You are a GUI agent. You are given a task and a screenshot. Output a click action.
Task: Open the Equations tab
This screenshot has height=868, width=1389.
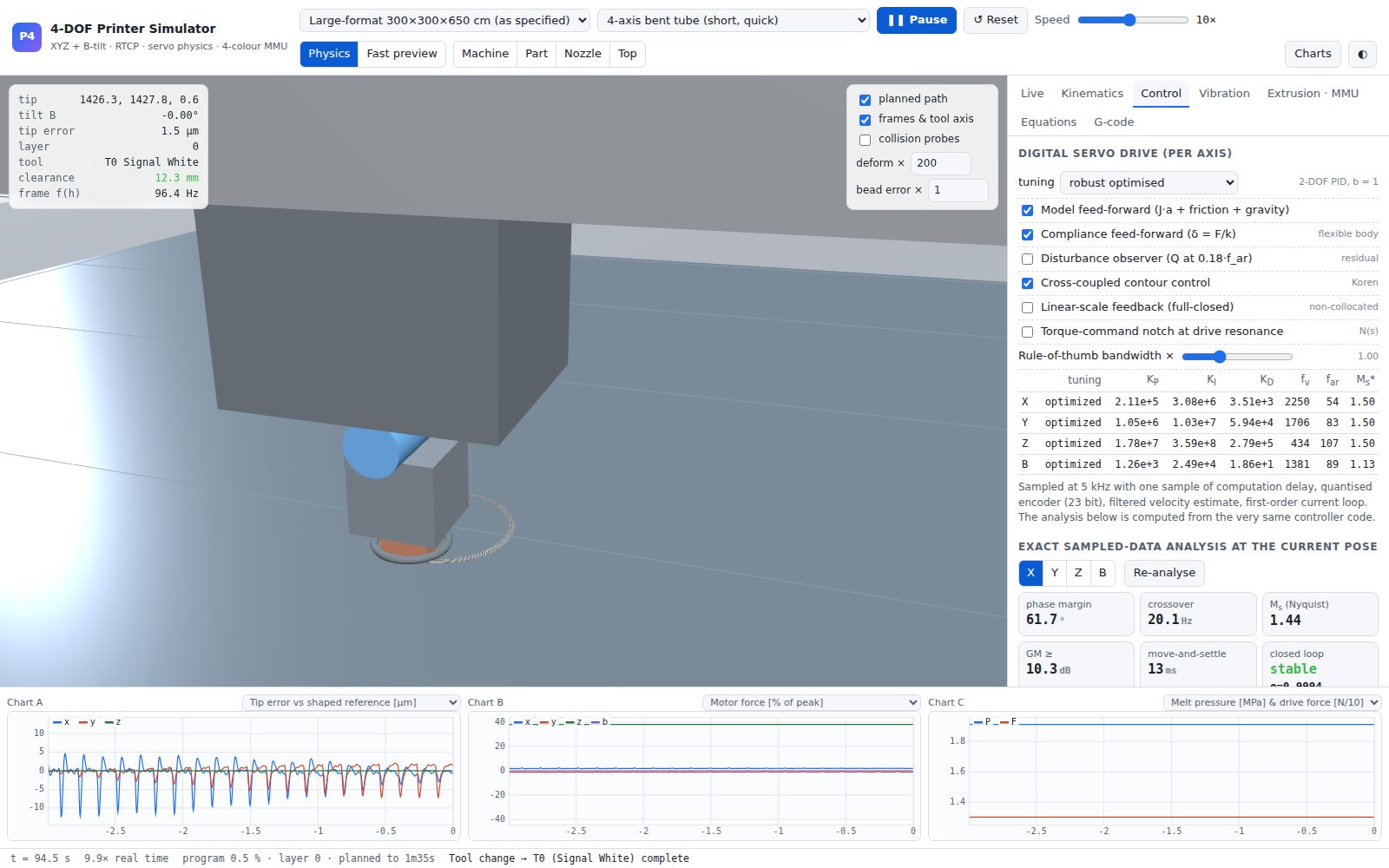coord(1049,122)
